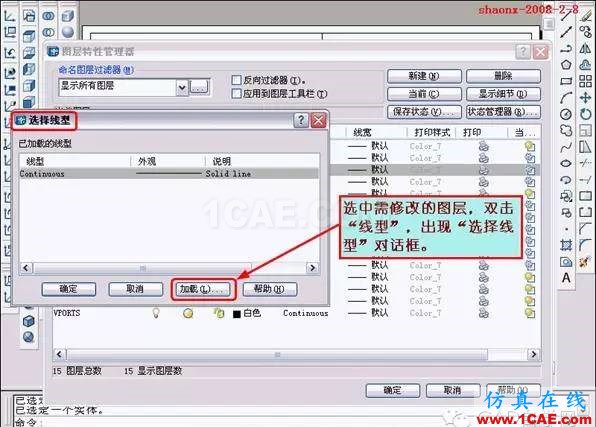Viewport: 596px width, 427px height.
Task: Click the layer list scroll right arrow
Action: (534, 354)
